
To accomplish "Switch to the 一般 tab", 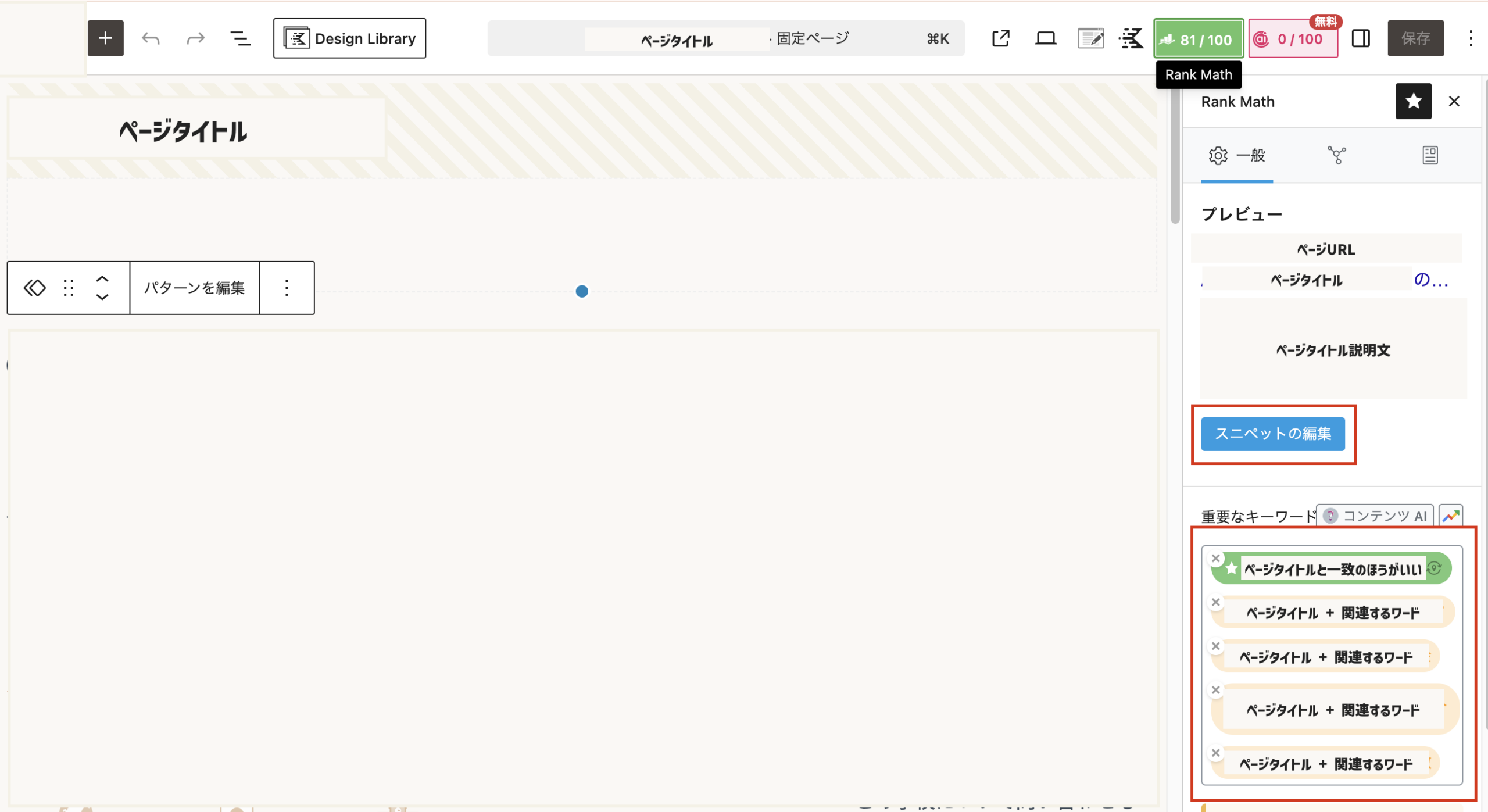I will pos(1237,155).
